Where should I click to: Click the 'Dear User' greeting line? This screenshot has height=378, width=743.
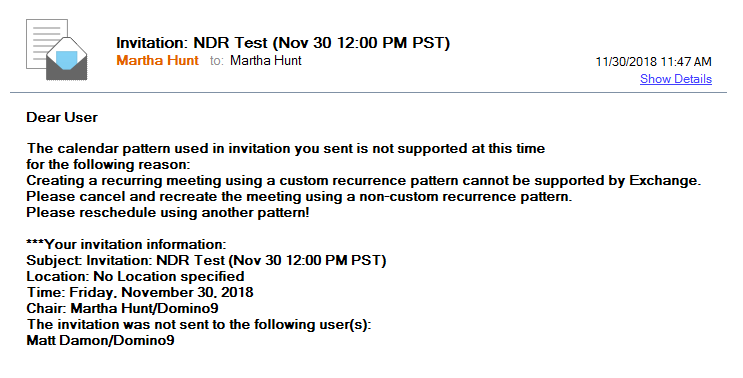(x=62, y=117)
